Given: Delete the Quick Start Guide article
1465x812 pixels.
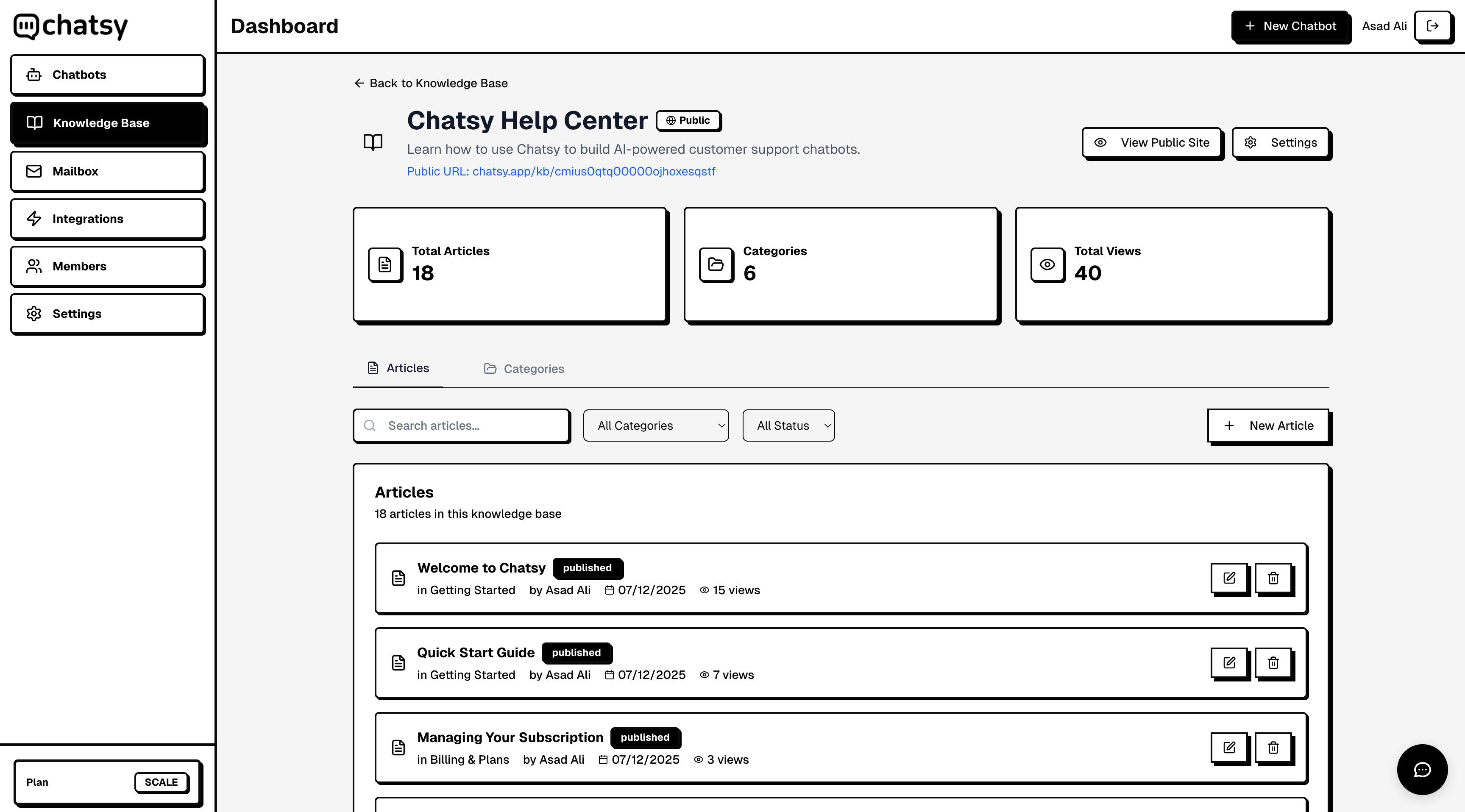Looking at the screenshot, I should (x=1273, y=662).
